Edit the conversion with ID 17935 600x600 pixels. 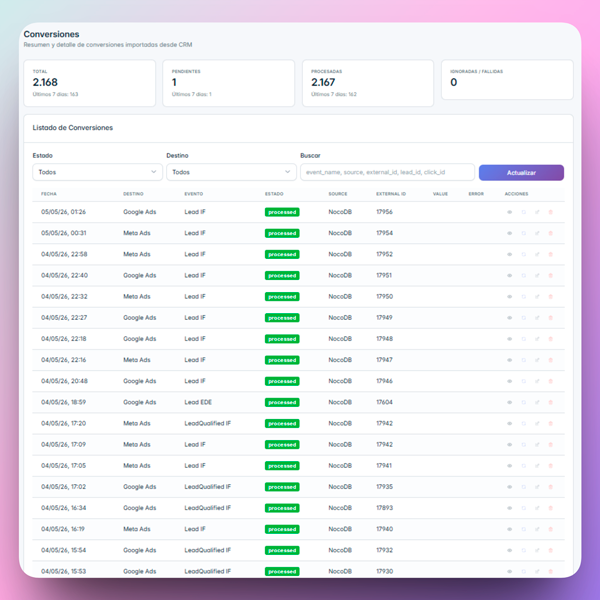click(537, 487)
